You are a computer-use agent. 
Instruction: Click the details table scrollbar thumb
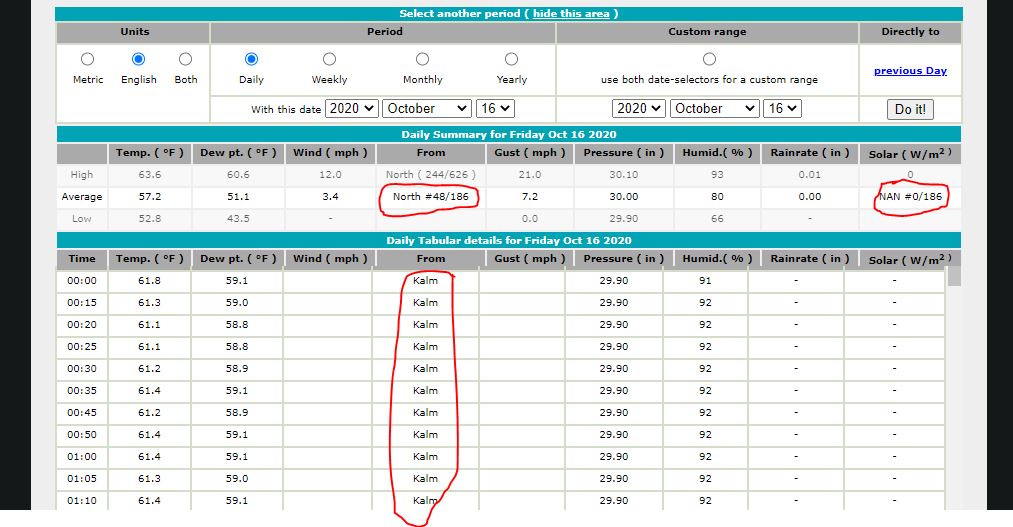click(x=954, y=276)
